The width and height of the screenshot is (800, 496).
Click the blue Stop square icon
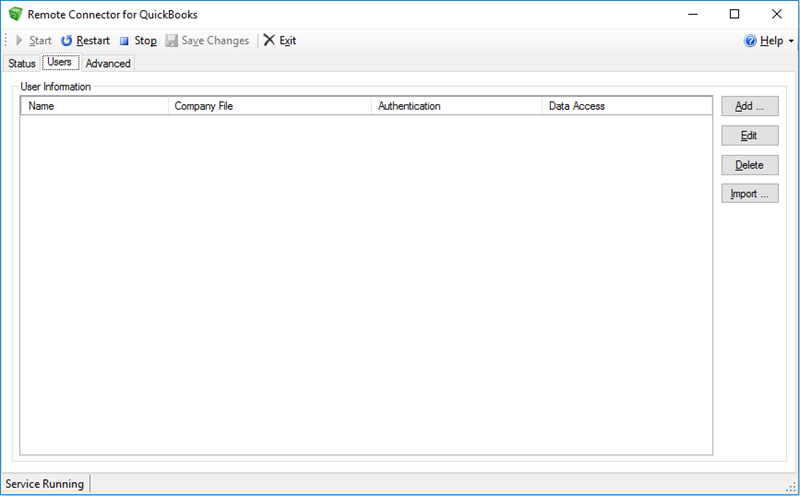124,41
